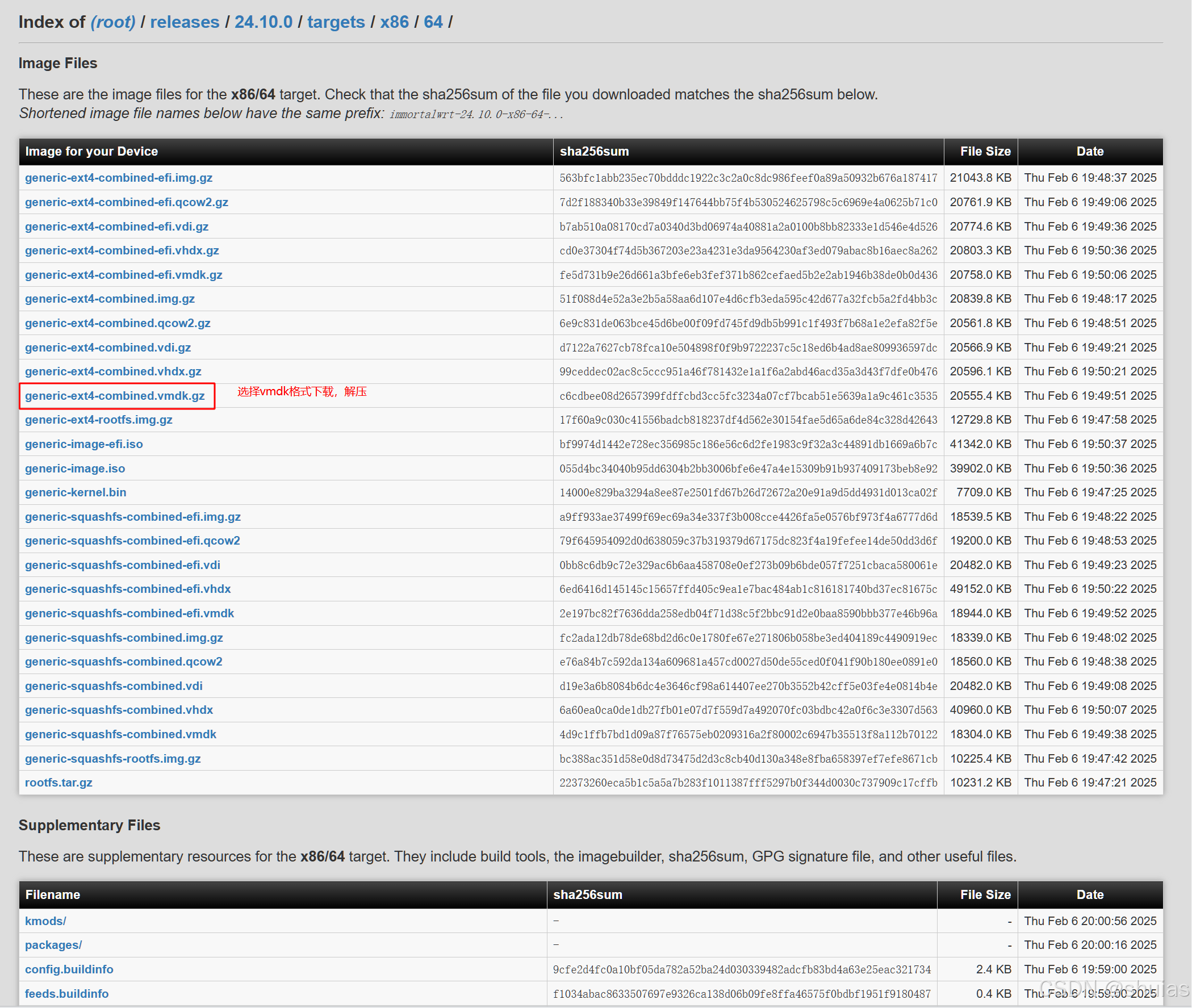Open the generic-image-efi.iso link
The image size is (1192, 1008).
click(x=84, y=444)
